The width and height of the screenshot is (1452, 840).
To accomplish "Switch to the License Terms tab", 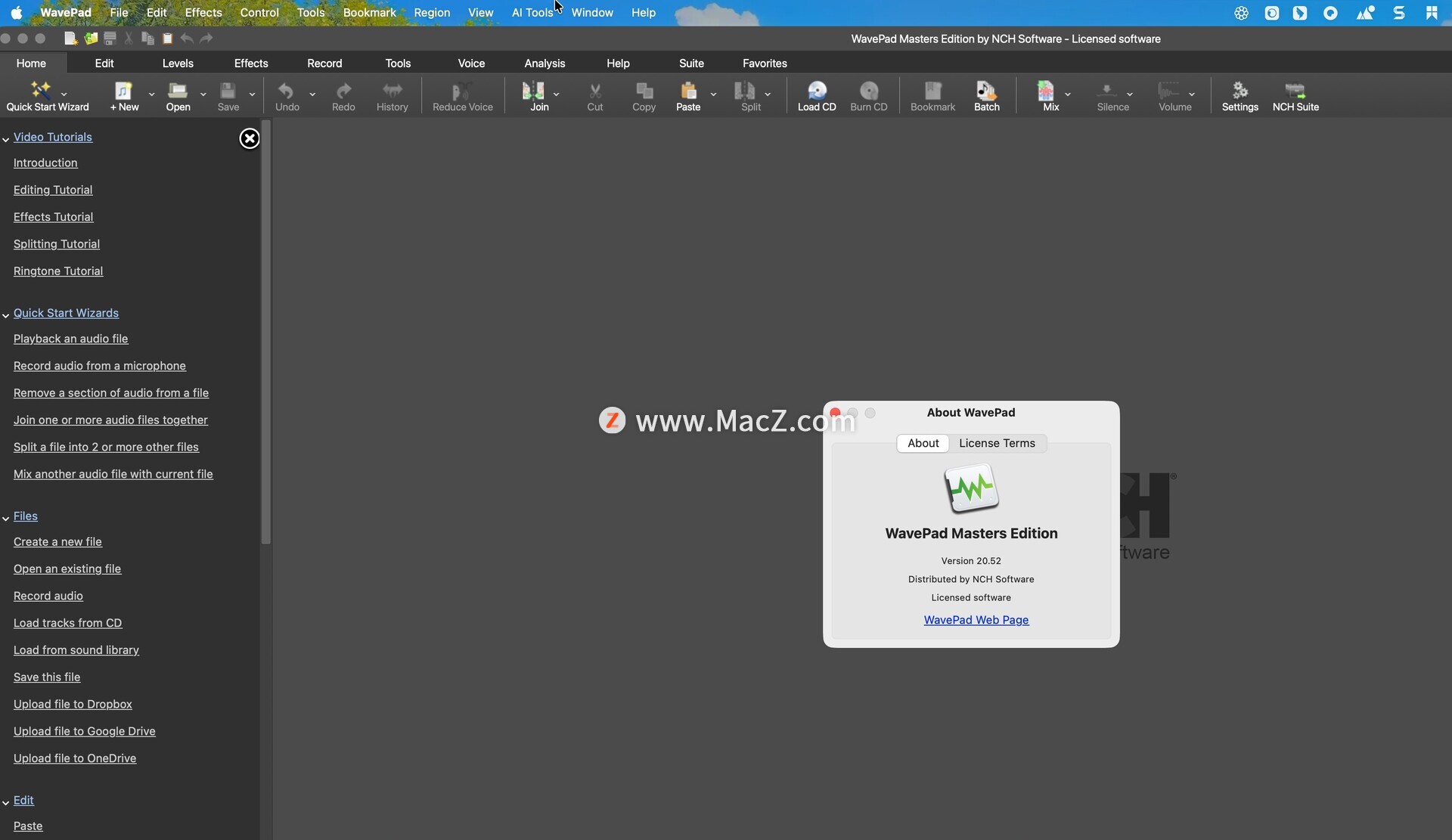I will point(997,443).
